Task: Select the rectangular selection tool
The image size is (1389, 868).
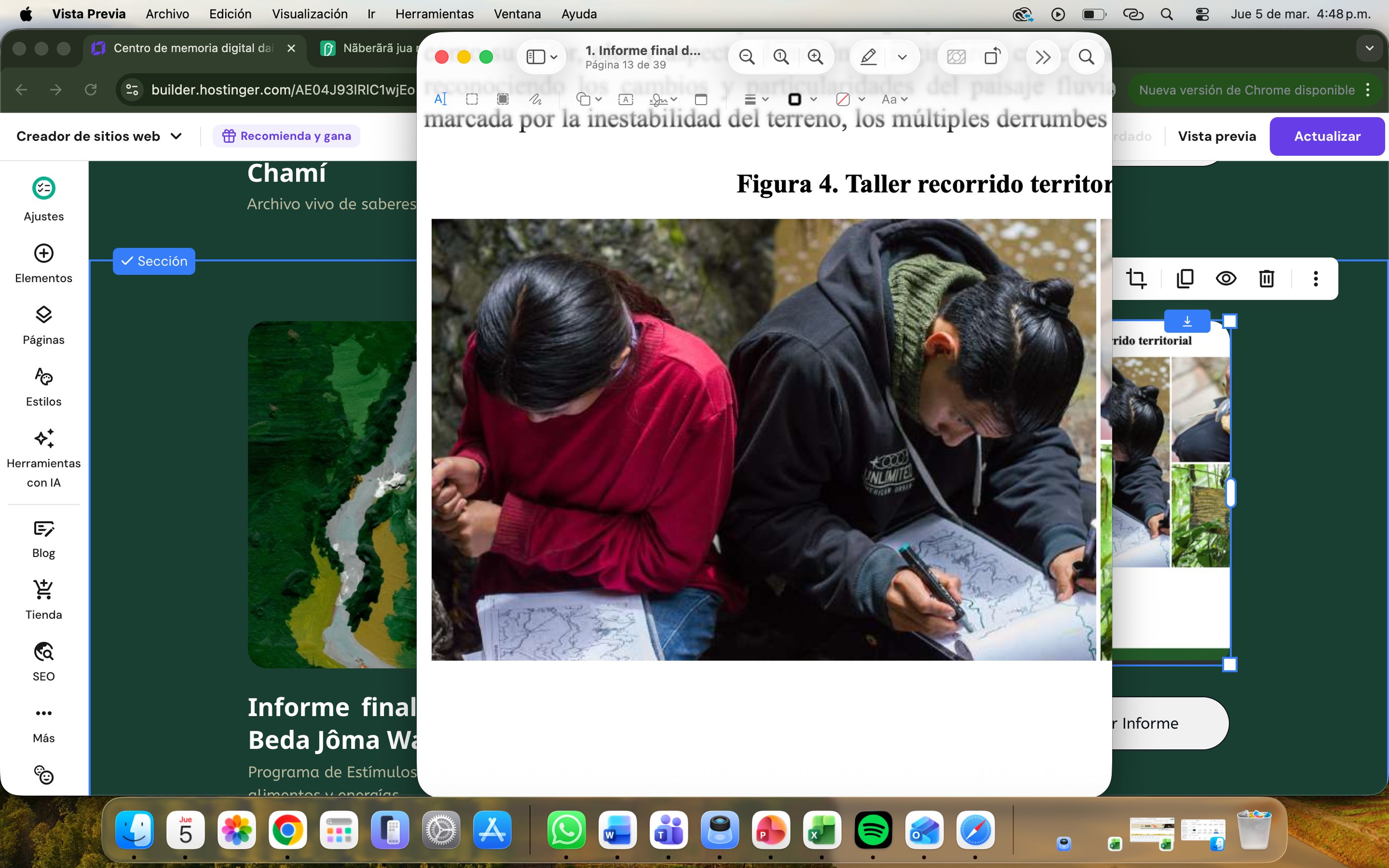Action: coord(472,99)
